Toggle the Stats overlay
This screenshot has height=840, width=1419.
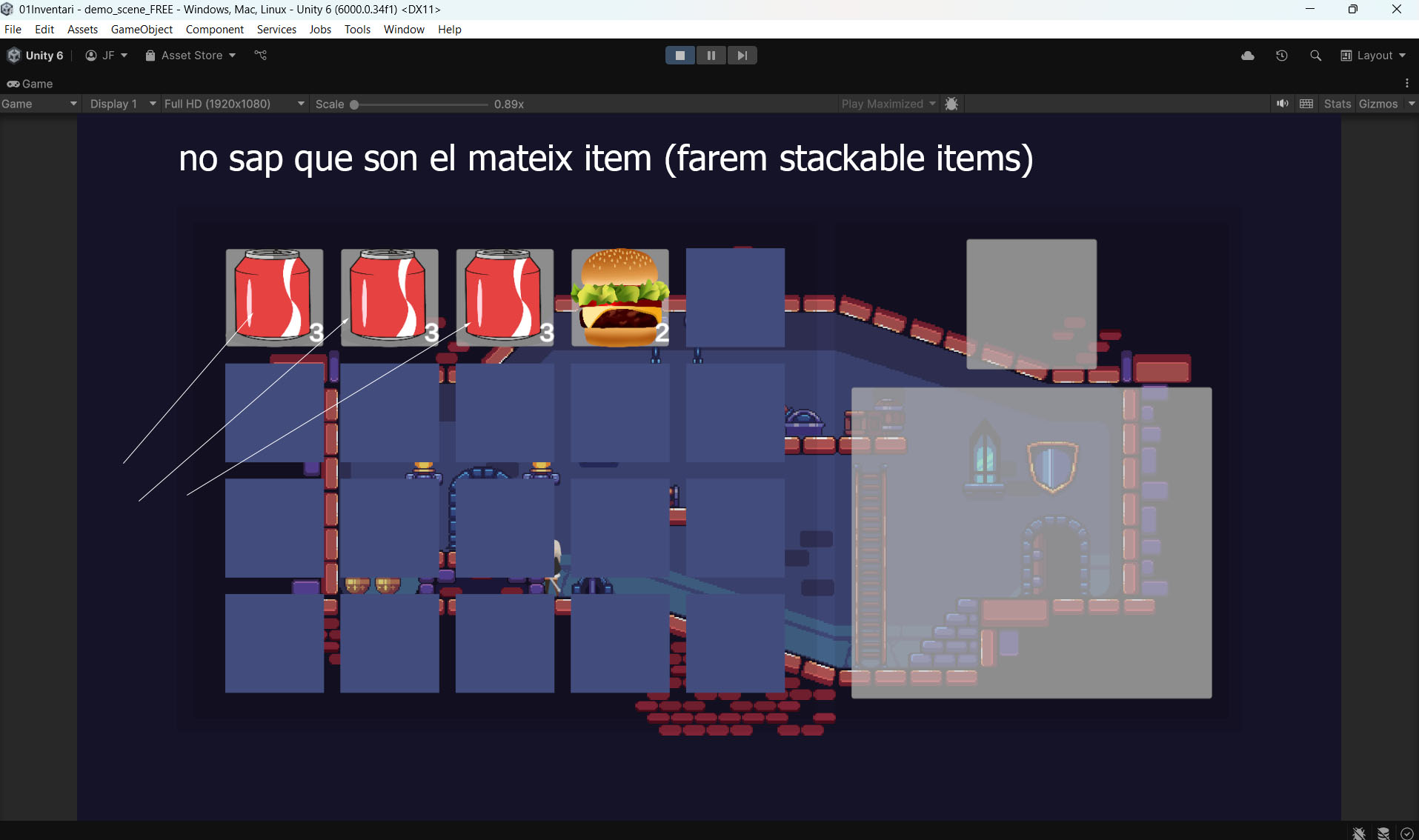pos(1337,104)
